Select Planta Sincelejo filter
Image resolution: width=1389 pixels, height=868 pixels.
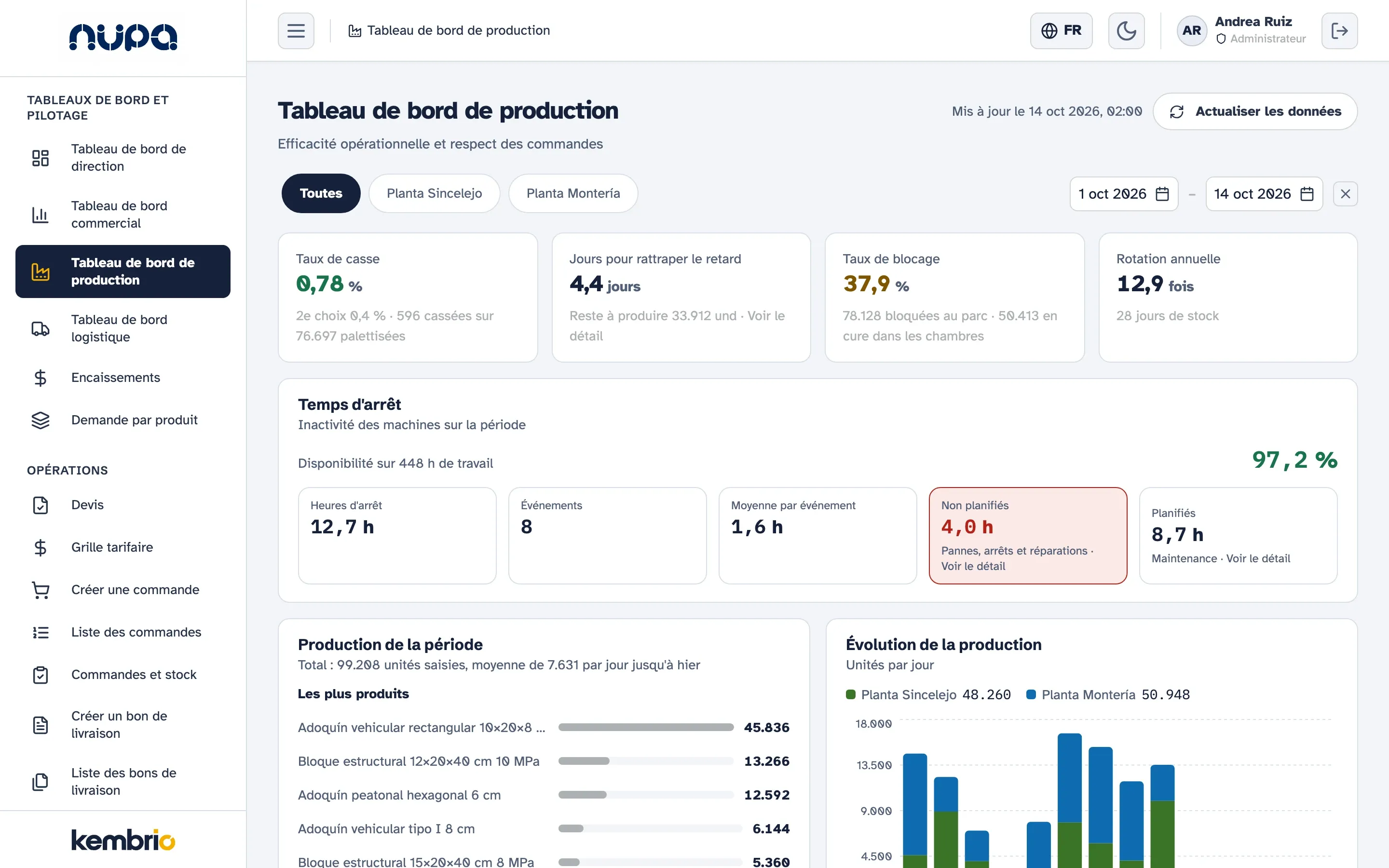click(434, 193)
